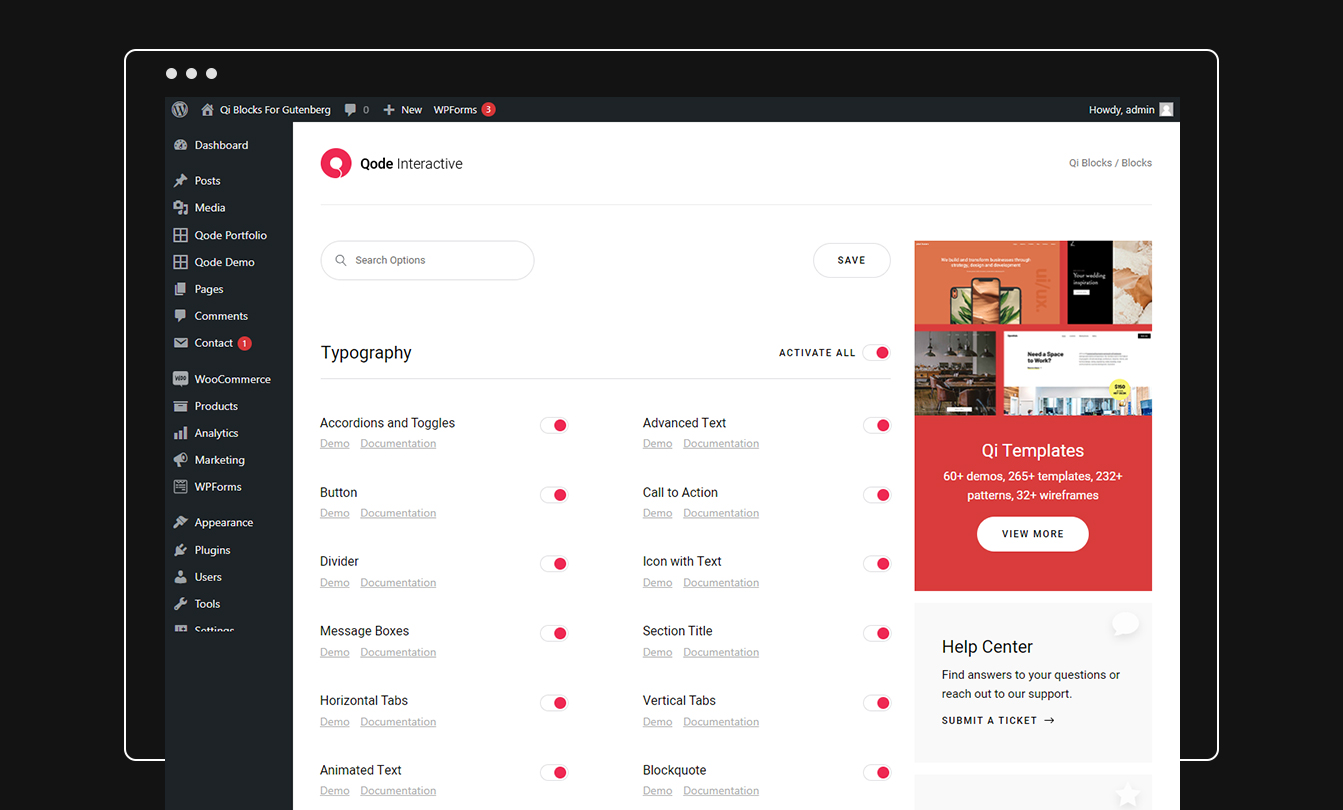
Task: Click in the Search Options field
Action: [x=427, y=260]
